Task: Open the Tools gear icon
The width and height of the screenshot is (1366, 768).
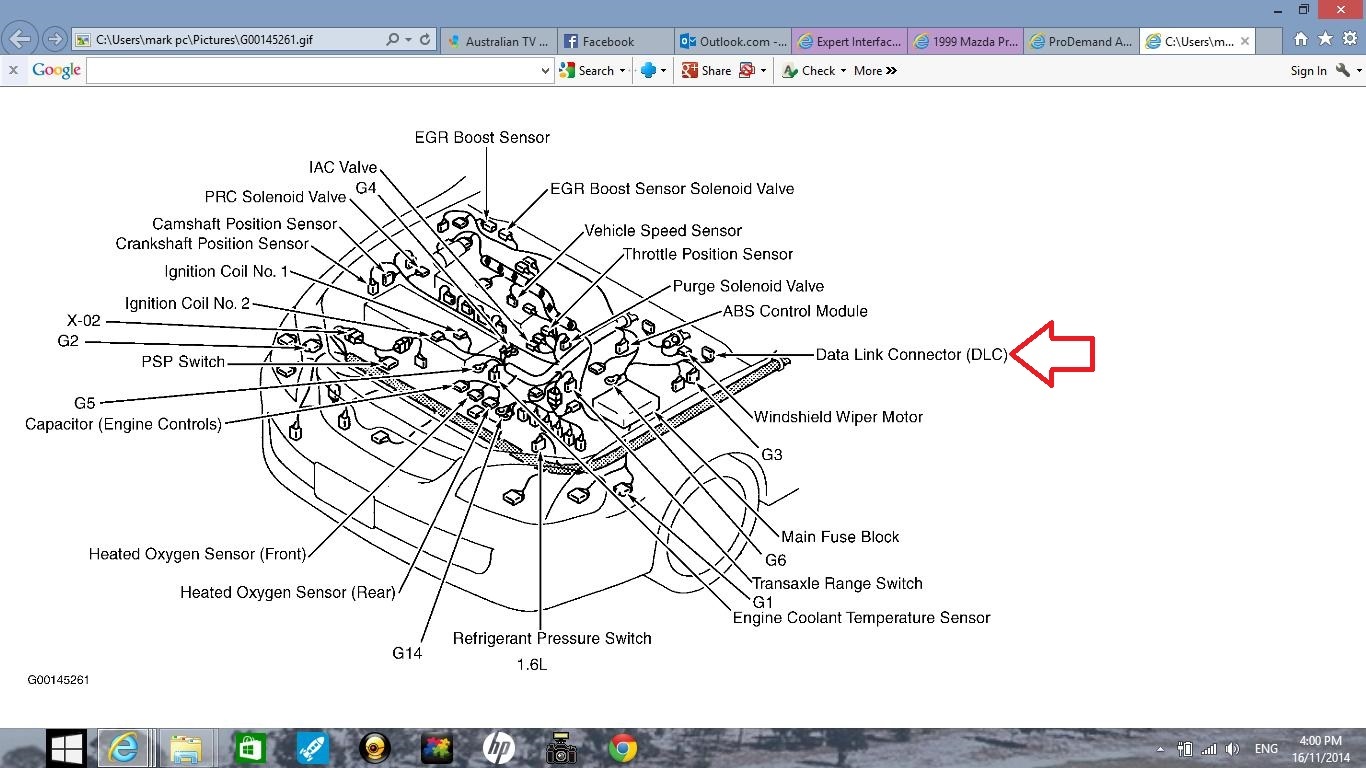Action: click(x=1349, y=39)
